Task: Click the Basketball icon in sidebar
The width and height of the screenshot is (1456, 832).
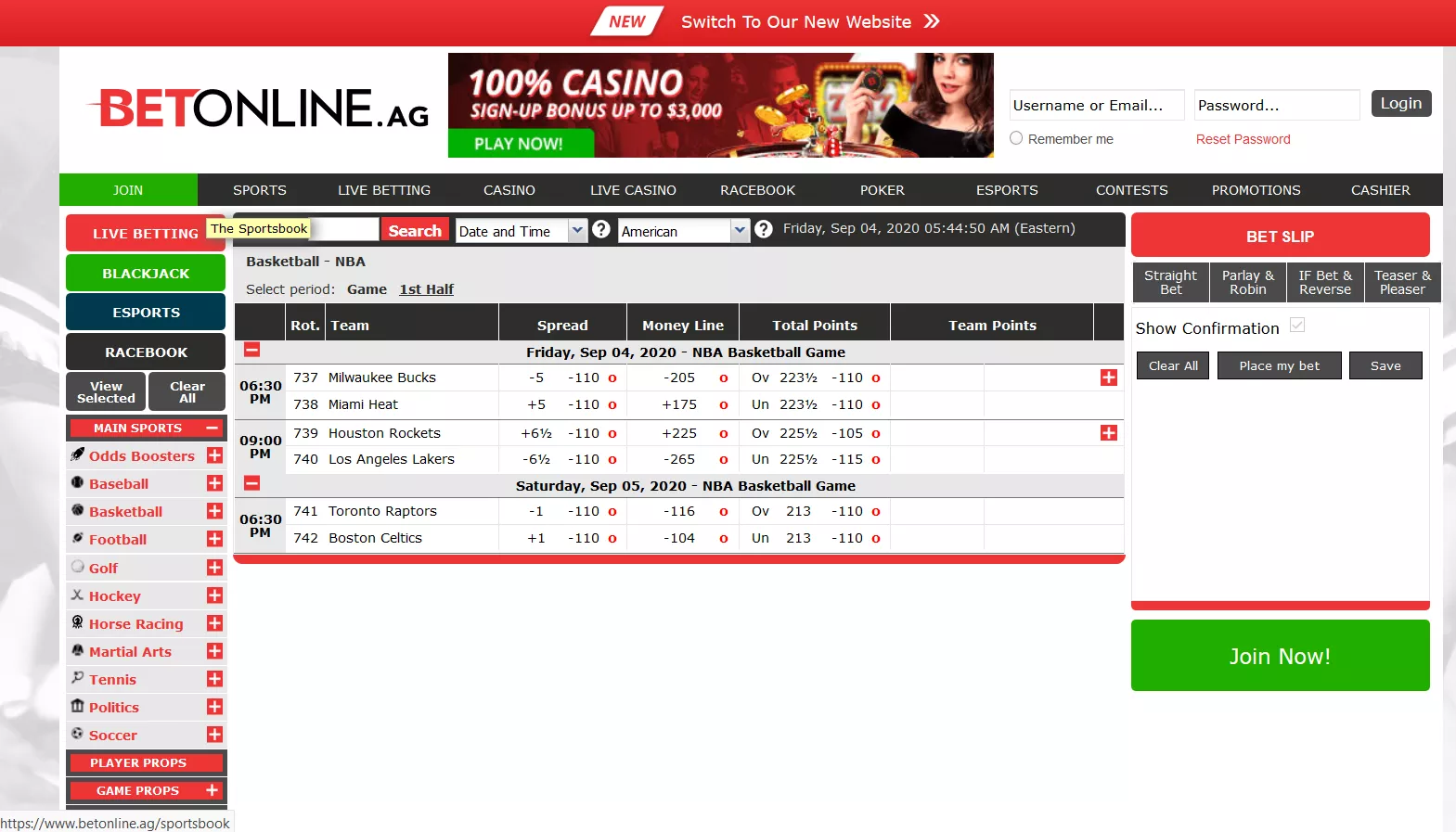Action: point(78,510)
